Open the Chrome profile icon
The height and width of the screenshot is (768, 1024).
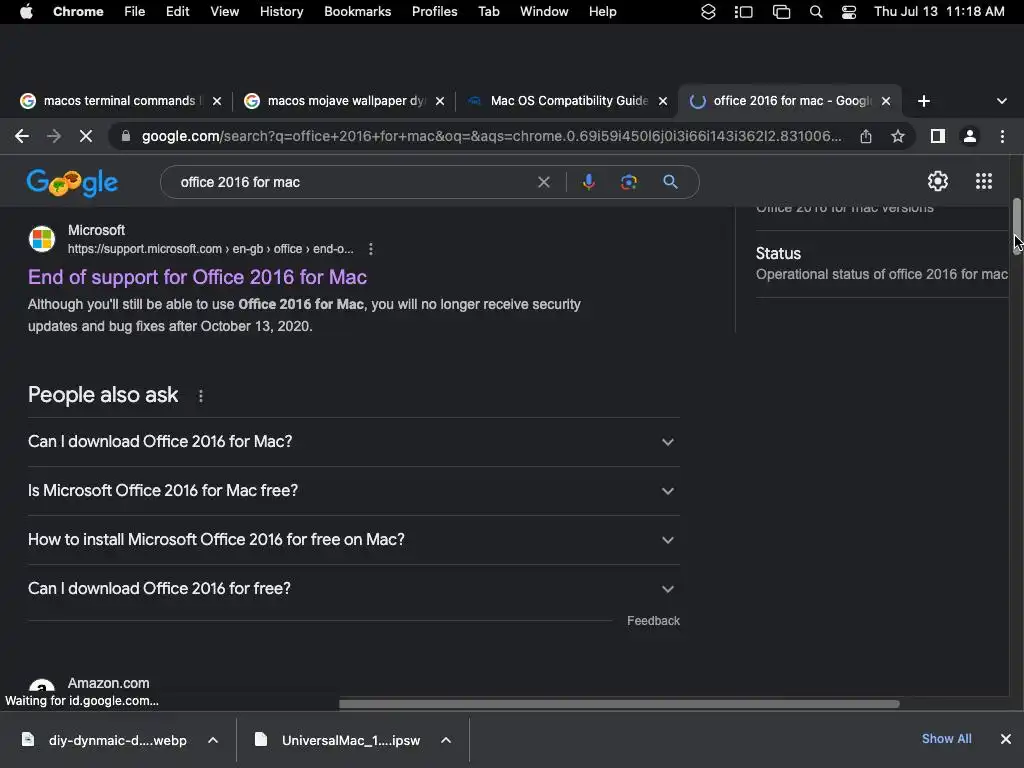970,136
